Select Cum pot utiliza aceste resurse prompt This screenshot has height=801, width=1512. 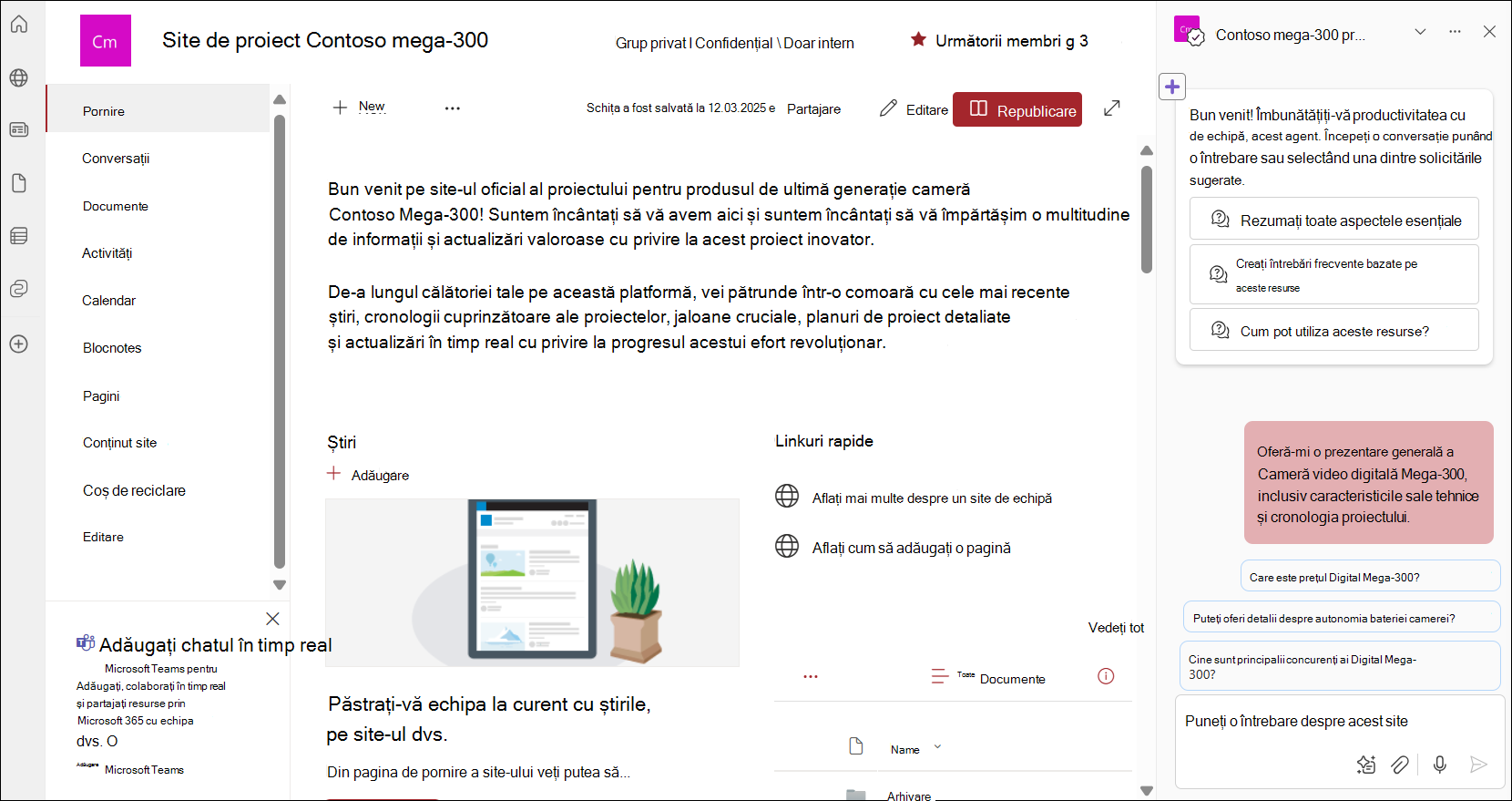point(1333,330)
